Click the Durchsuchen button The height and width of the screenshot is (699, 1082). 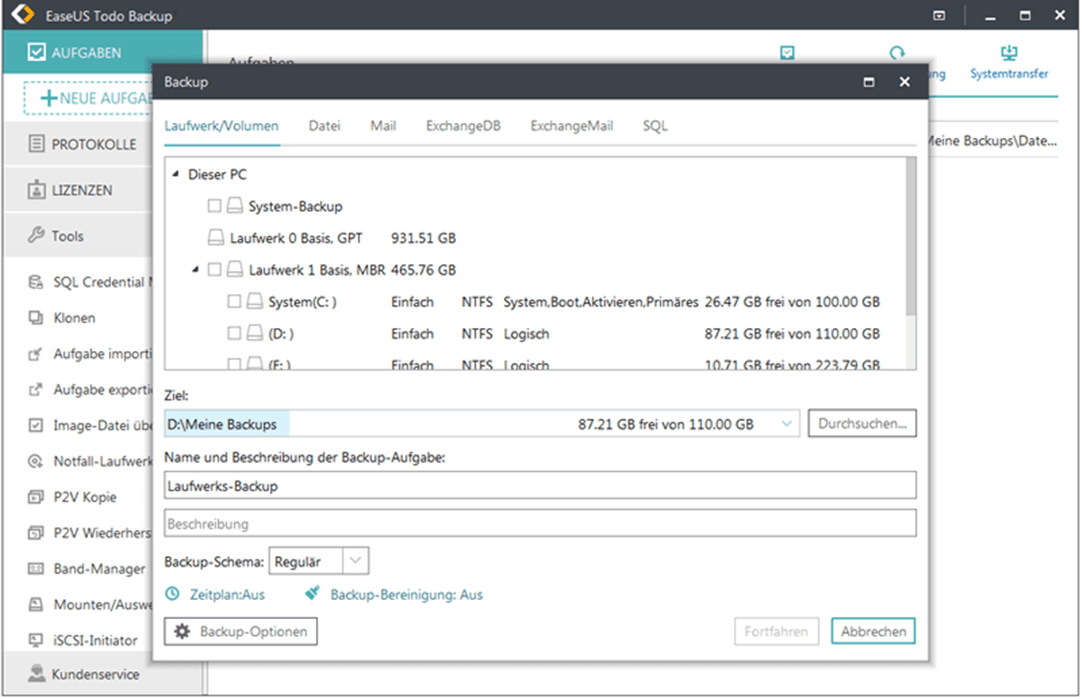862,424
